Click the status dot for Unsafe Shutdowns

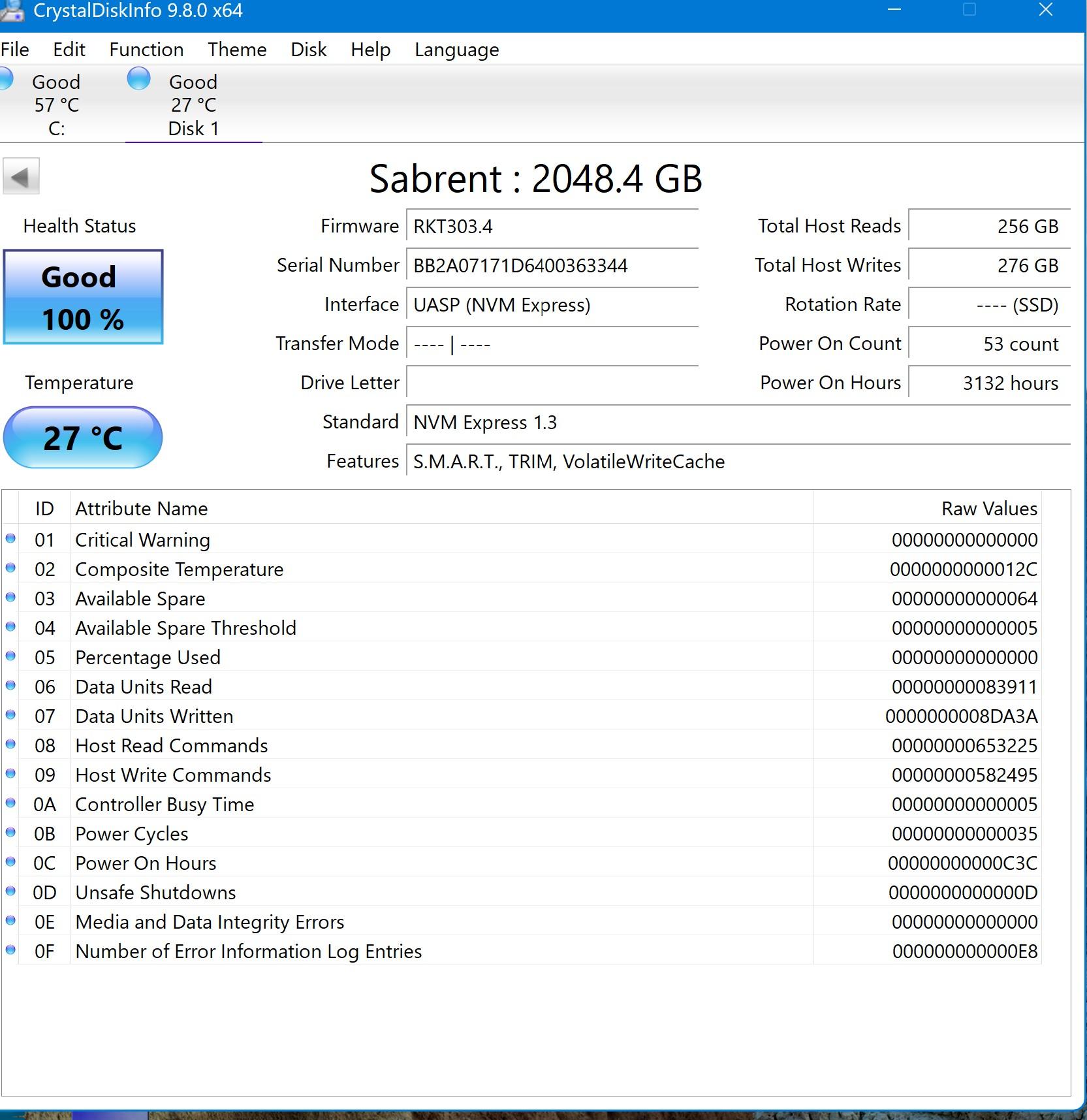10,891
